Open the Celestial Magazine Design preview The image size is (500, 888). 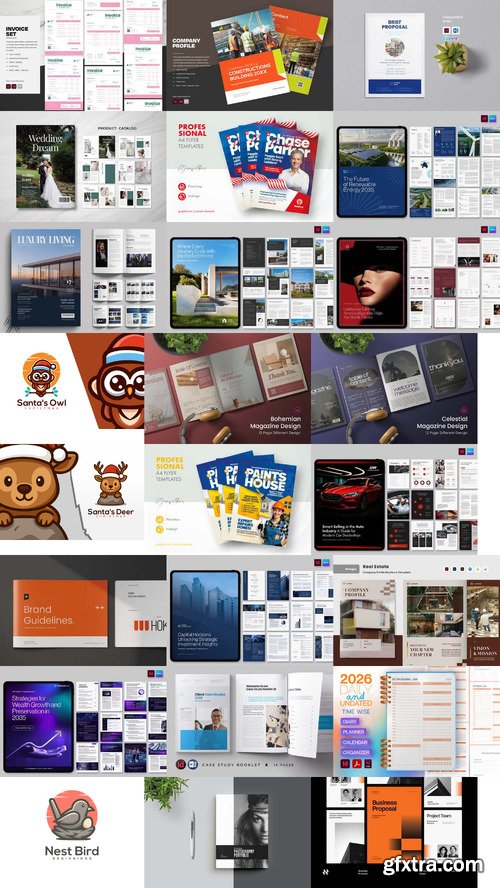(394, 388)
